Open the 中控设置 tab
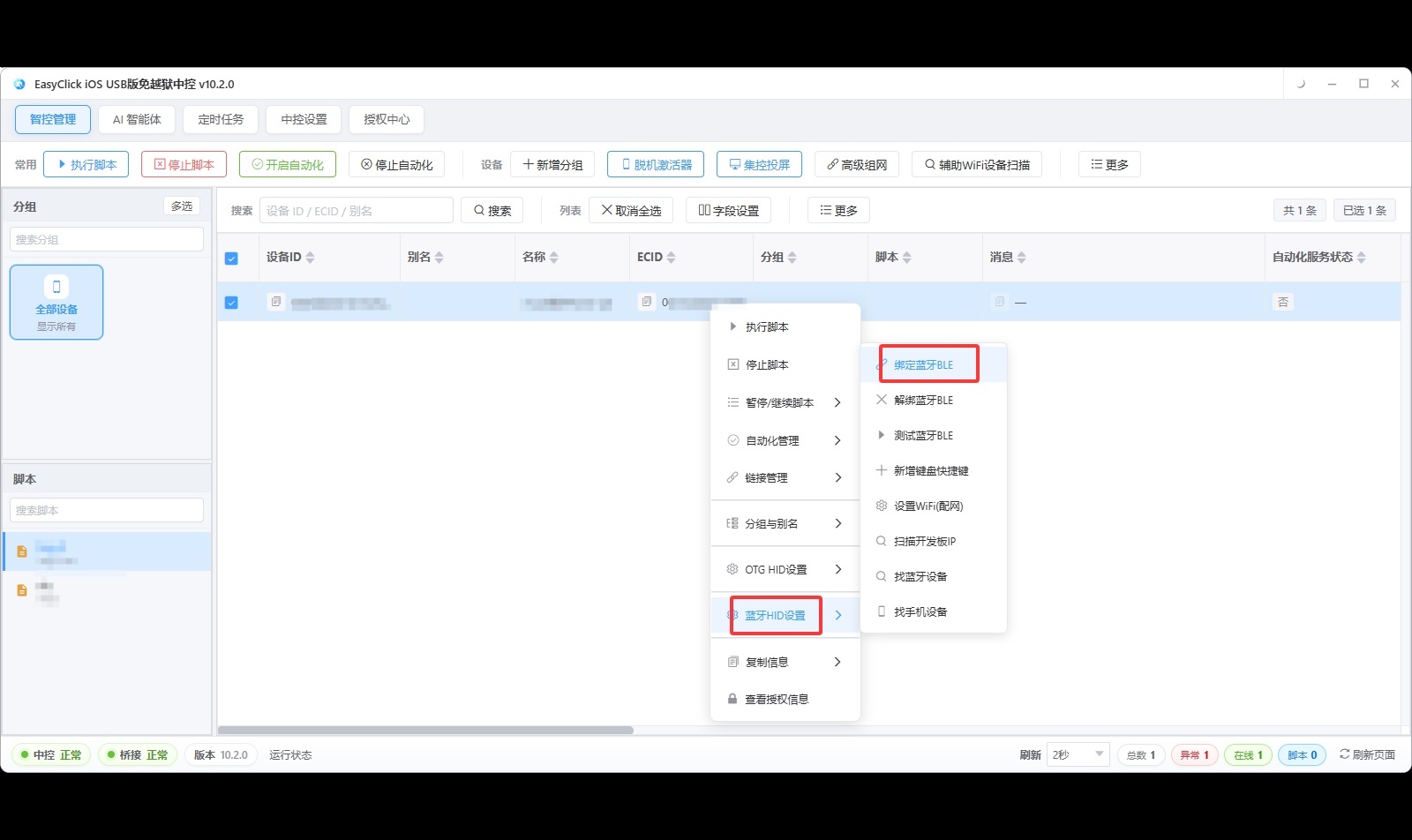This screenshot has width=1412, height=840. tap(304, 119)
